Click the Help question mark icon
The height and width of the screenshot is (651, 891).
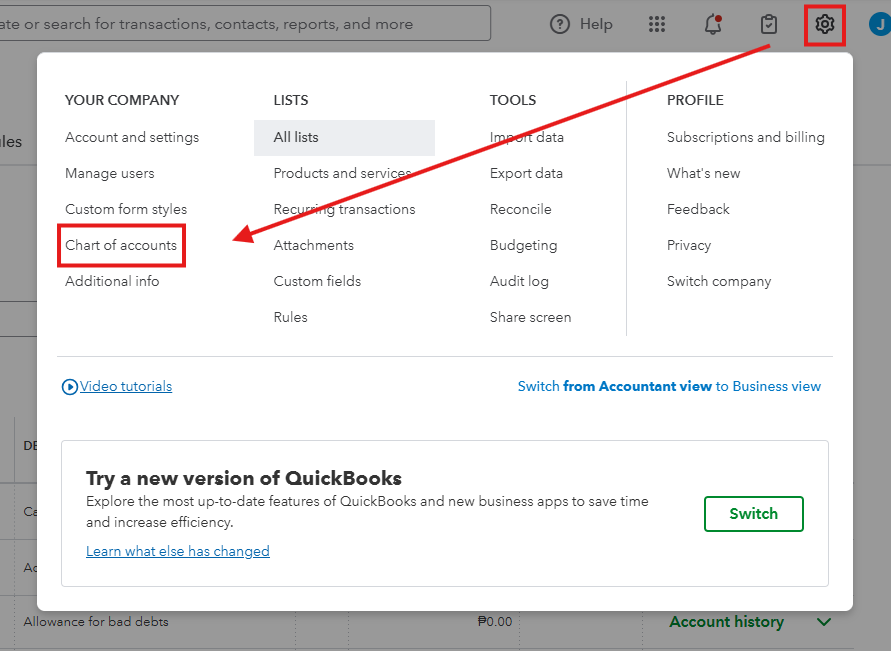point(560,24)
